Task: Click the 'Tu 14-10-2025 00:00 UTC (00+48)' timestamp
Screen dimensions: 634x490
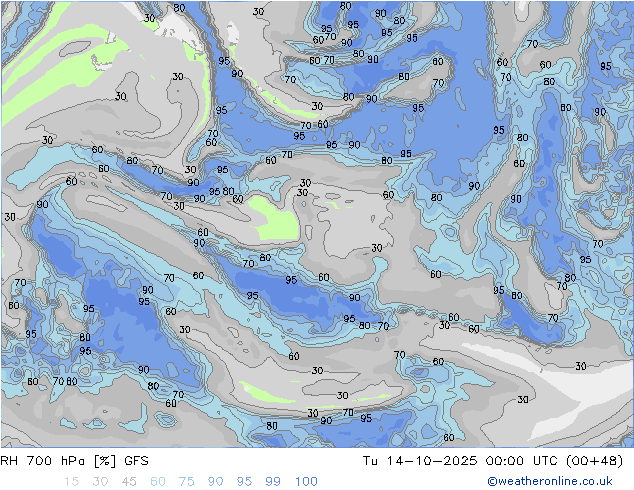Action: click(492, 461)
